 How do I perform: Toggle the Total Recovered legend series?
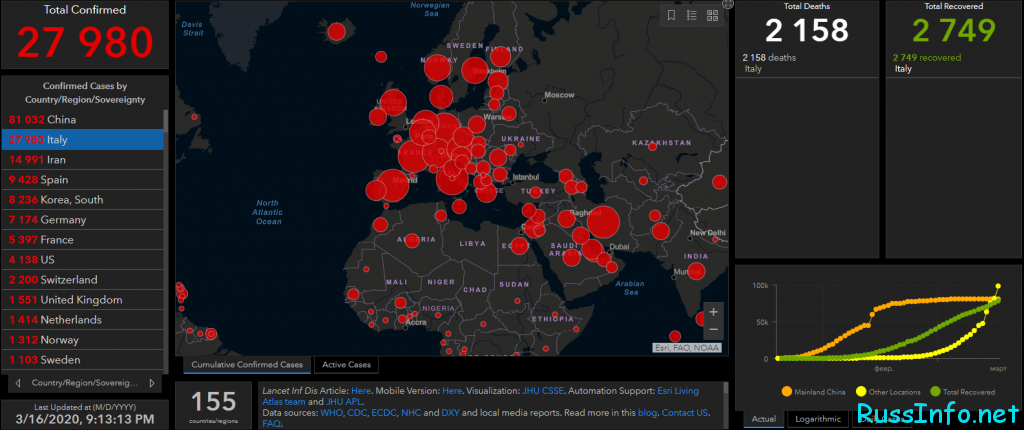pyautogui.click(x=963, y=392)
